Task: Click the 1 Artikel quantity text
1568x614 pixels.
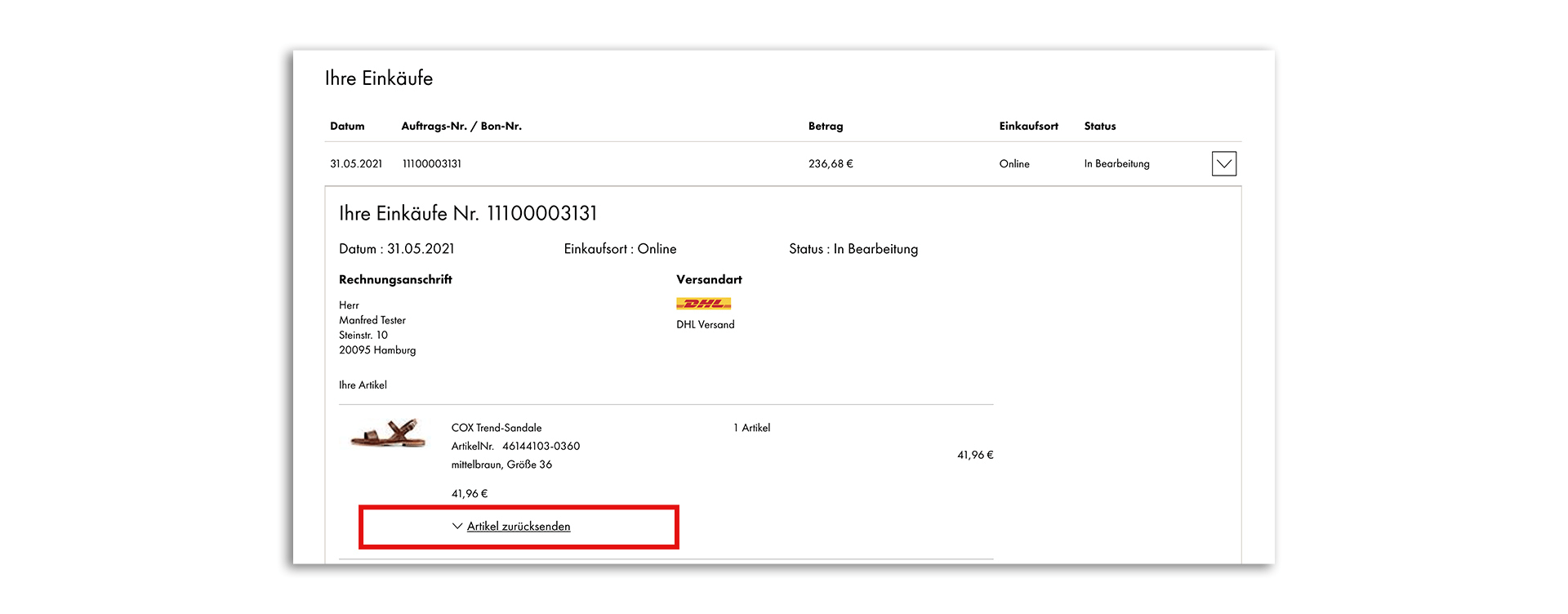Action: pos(751,428)
